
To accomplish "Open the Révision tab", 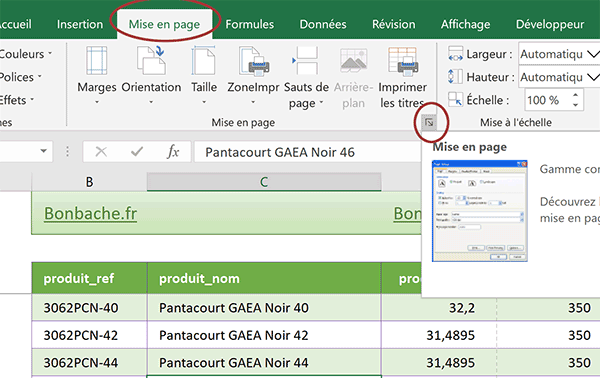I will (394, 24).
